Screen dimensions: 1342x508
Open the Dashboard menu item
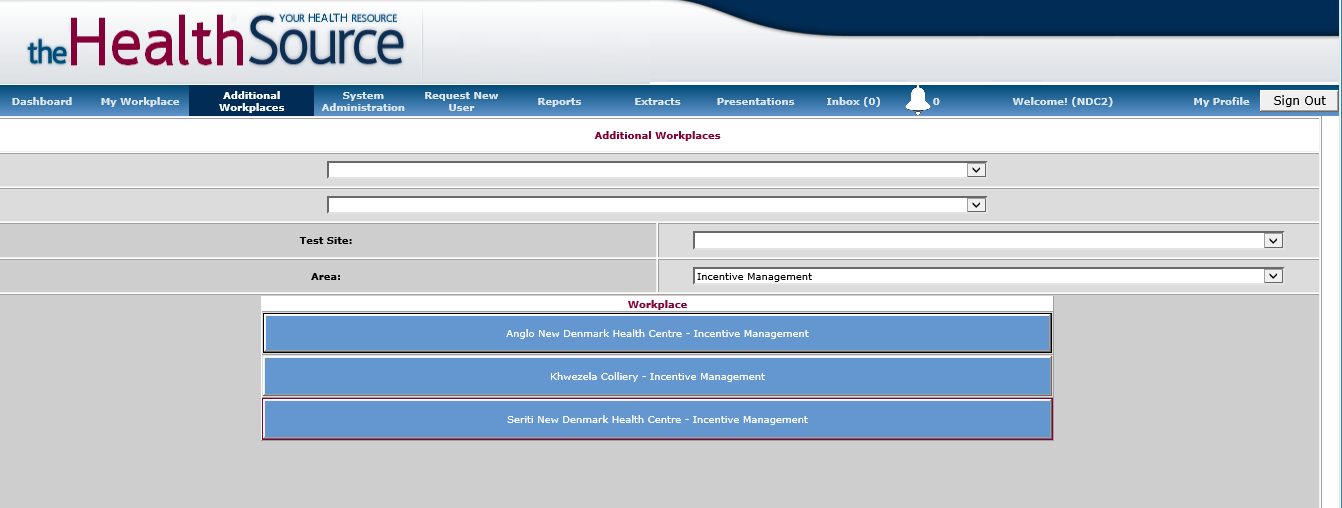coord(42,101)
